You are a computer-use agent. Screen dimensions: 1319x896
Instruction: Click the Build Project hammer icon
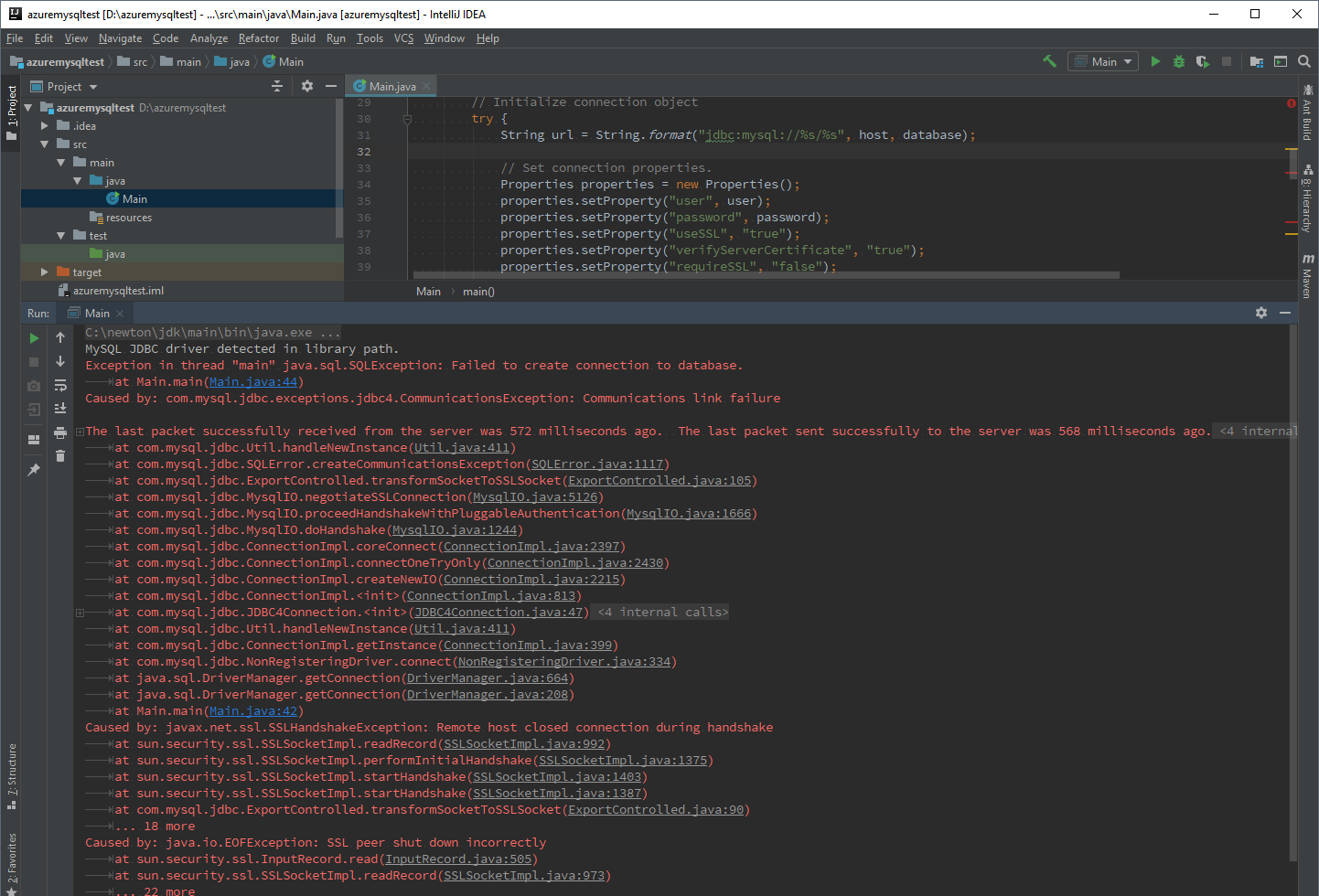[1049, 61]
